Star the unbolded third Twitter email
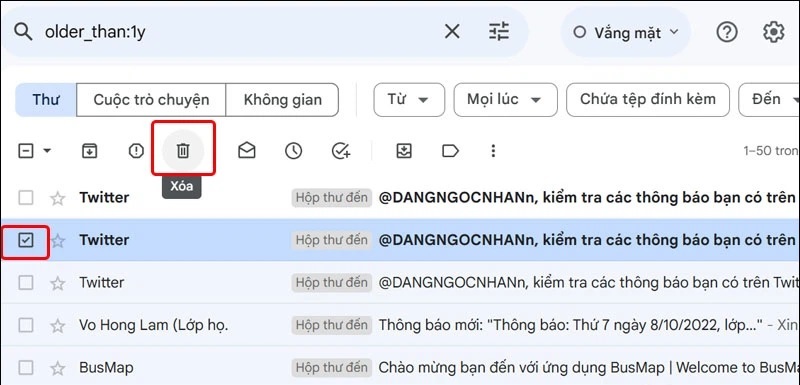 pos(58,283)
